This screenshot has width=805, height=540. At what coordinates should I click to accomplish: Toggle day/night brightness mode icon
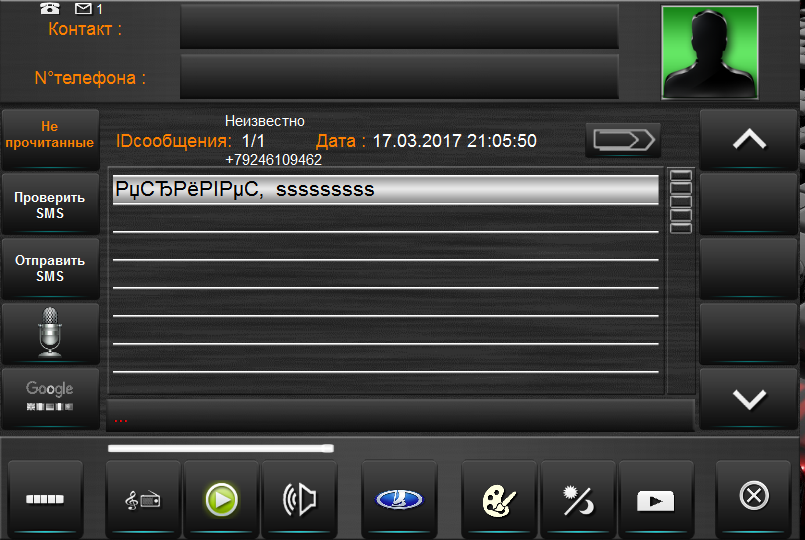(x=578, y=499)
